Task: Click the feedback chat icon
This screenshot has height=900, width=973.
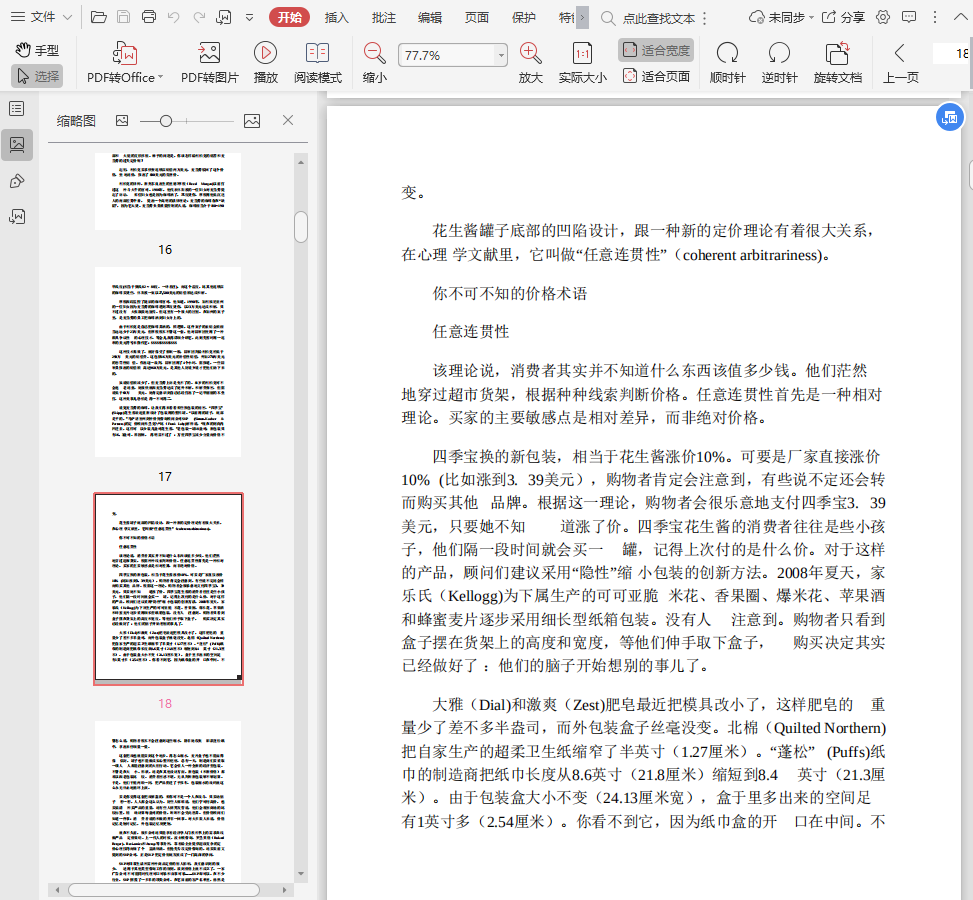Action: pyautogui.click(x=909, y=17)
